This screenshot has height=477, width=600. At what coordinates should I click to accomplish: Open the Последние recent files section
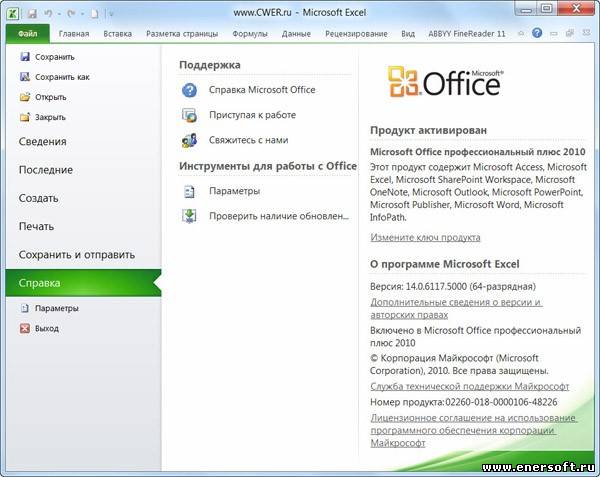point(46,170)
